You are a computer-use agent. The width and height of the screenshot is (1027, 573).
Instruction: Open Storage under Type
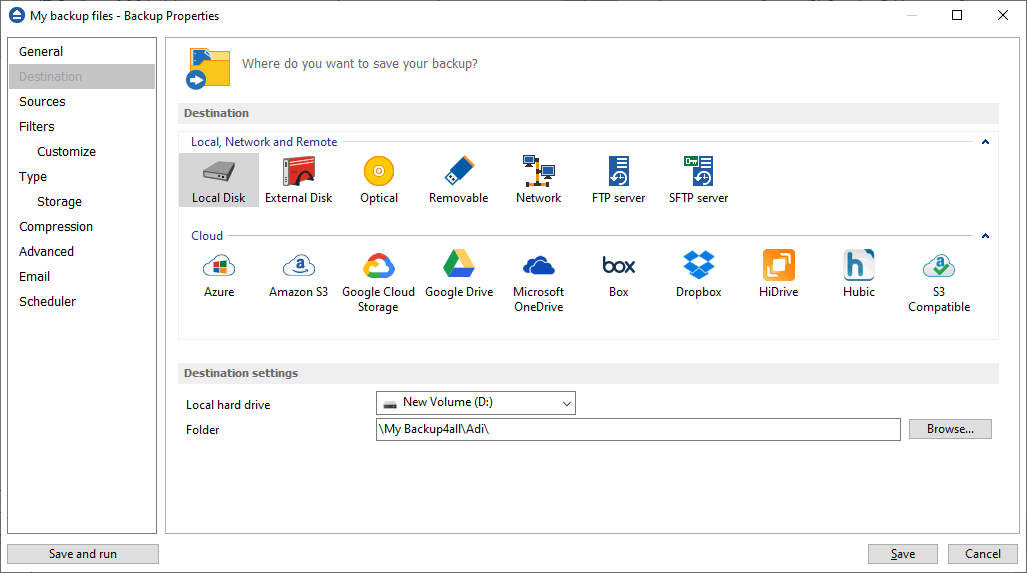pyautogui.click(x=82, y=201)
